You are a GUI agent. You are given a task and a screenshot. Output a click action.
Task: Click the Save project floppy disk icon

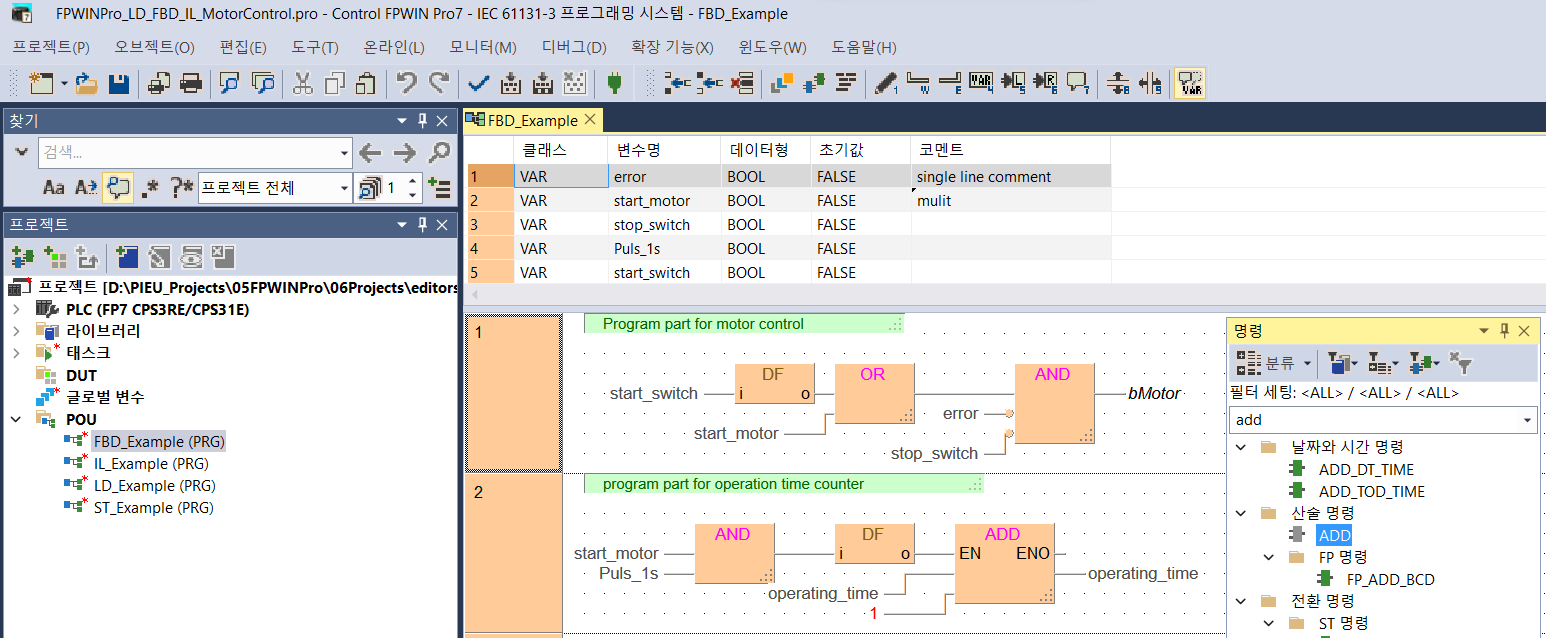point(118,83)
